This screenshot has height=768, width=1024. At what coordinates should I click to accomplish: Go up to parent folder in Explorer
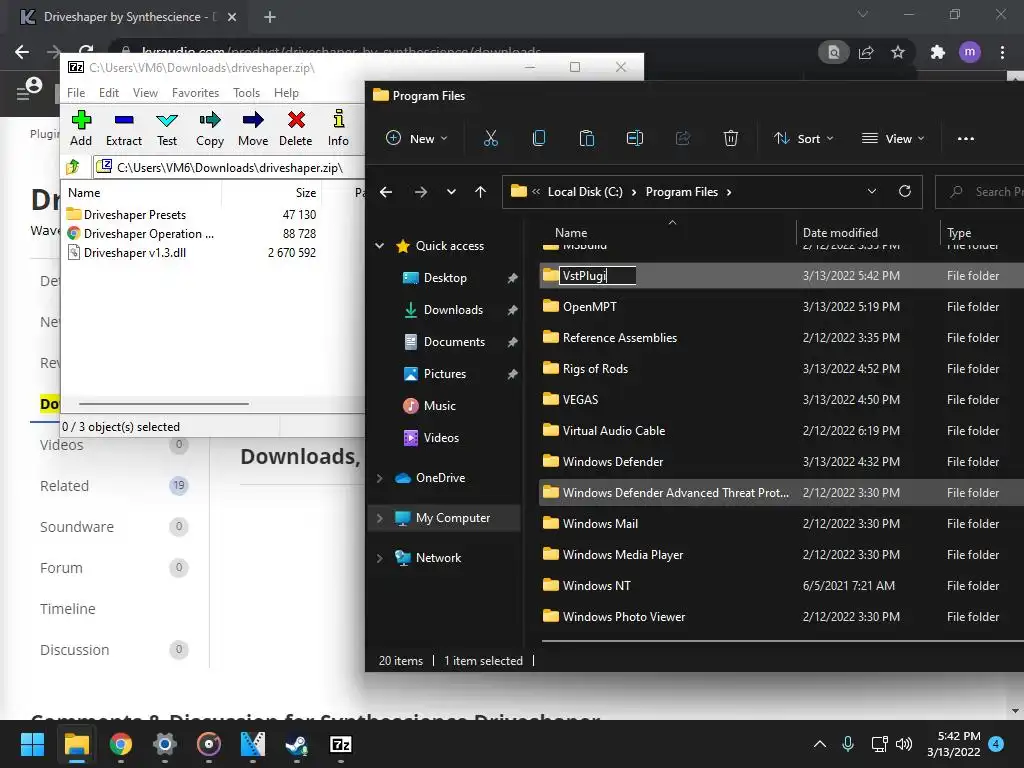481,192
